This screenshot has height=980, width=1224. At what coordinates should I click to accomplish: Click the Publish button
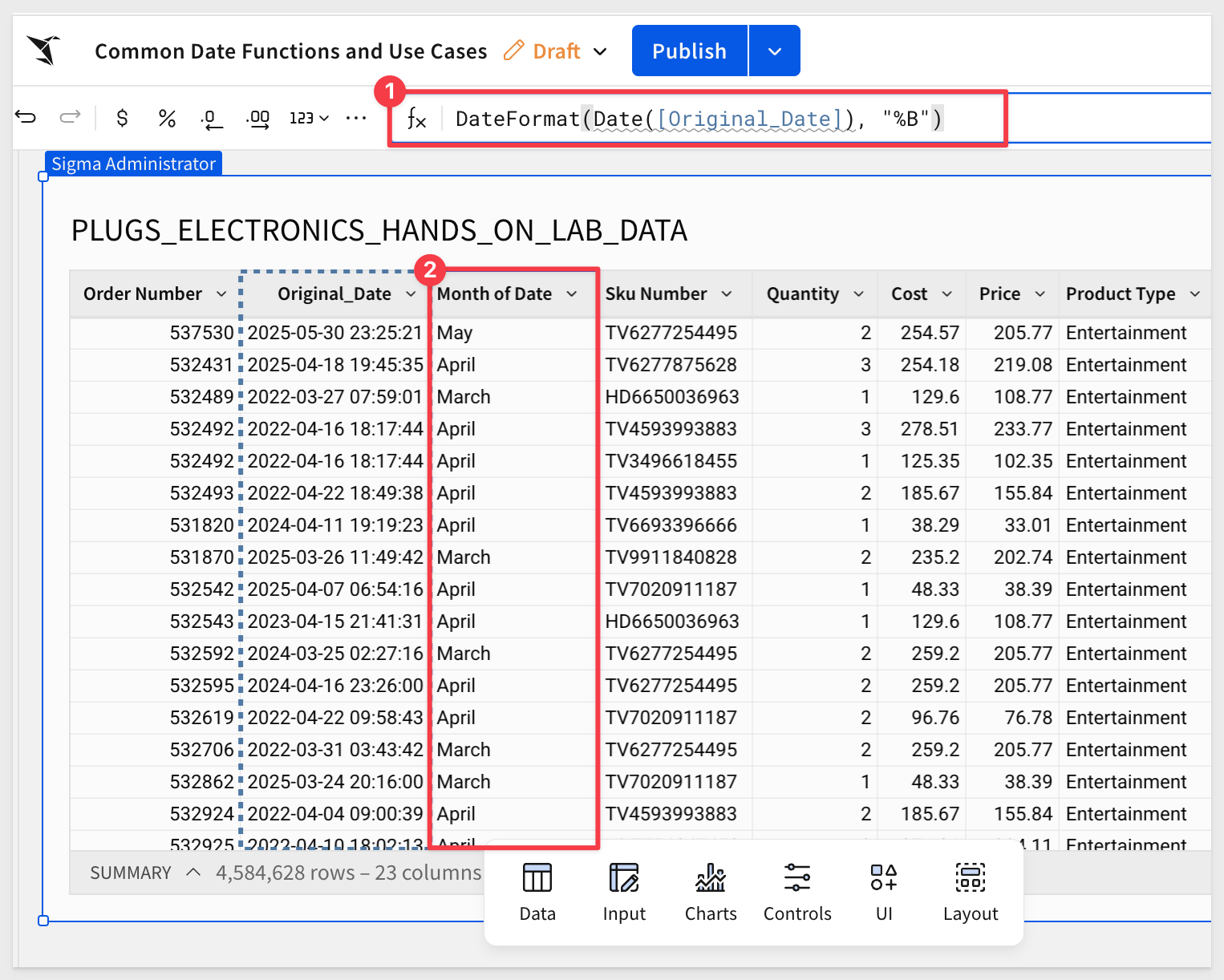[x=689, y=51]
